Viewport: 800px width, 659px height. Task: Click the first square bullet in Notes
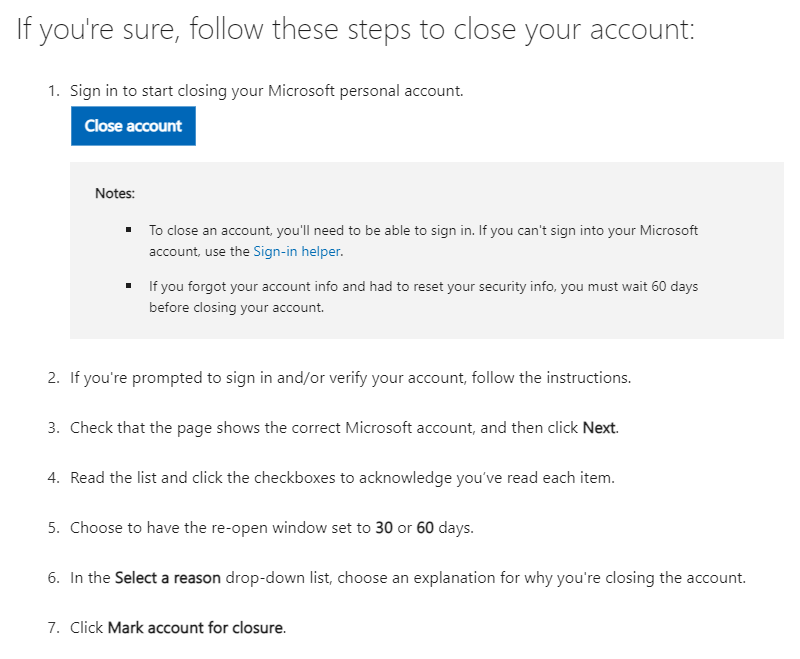point(129,230)
